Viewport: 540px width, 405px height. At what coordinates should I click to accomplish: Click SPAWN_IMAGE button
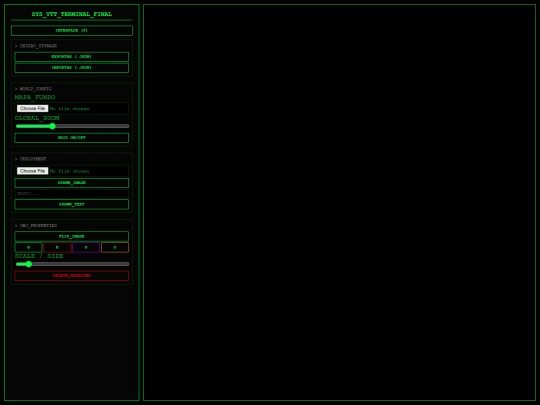[x=72, y=183]
